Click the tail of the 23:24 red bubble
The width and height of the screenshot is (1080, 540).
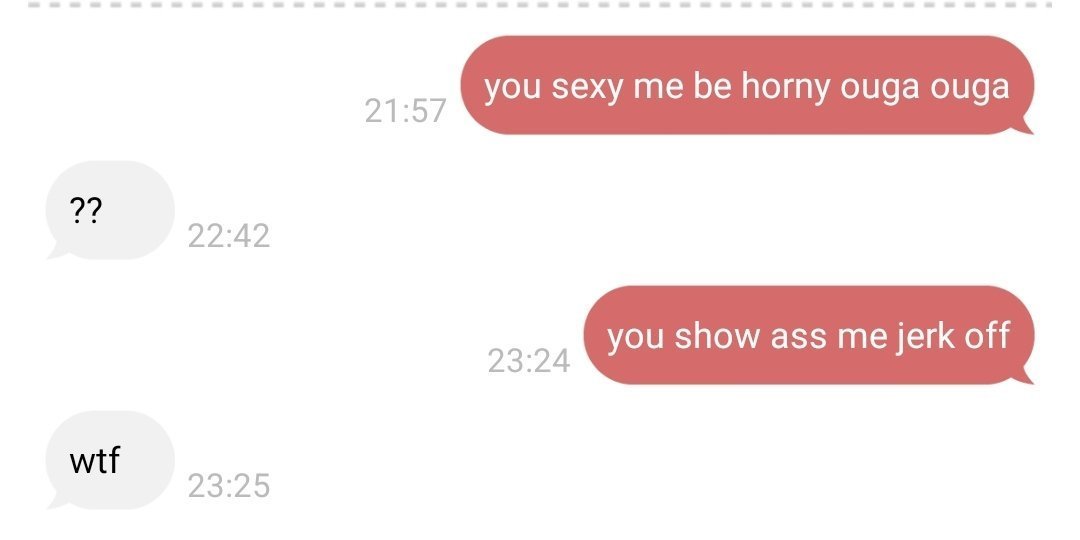(1023, 376)
